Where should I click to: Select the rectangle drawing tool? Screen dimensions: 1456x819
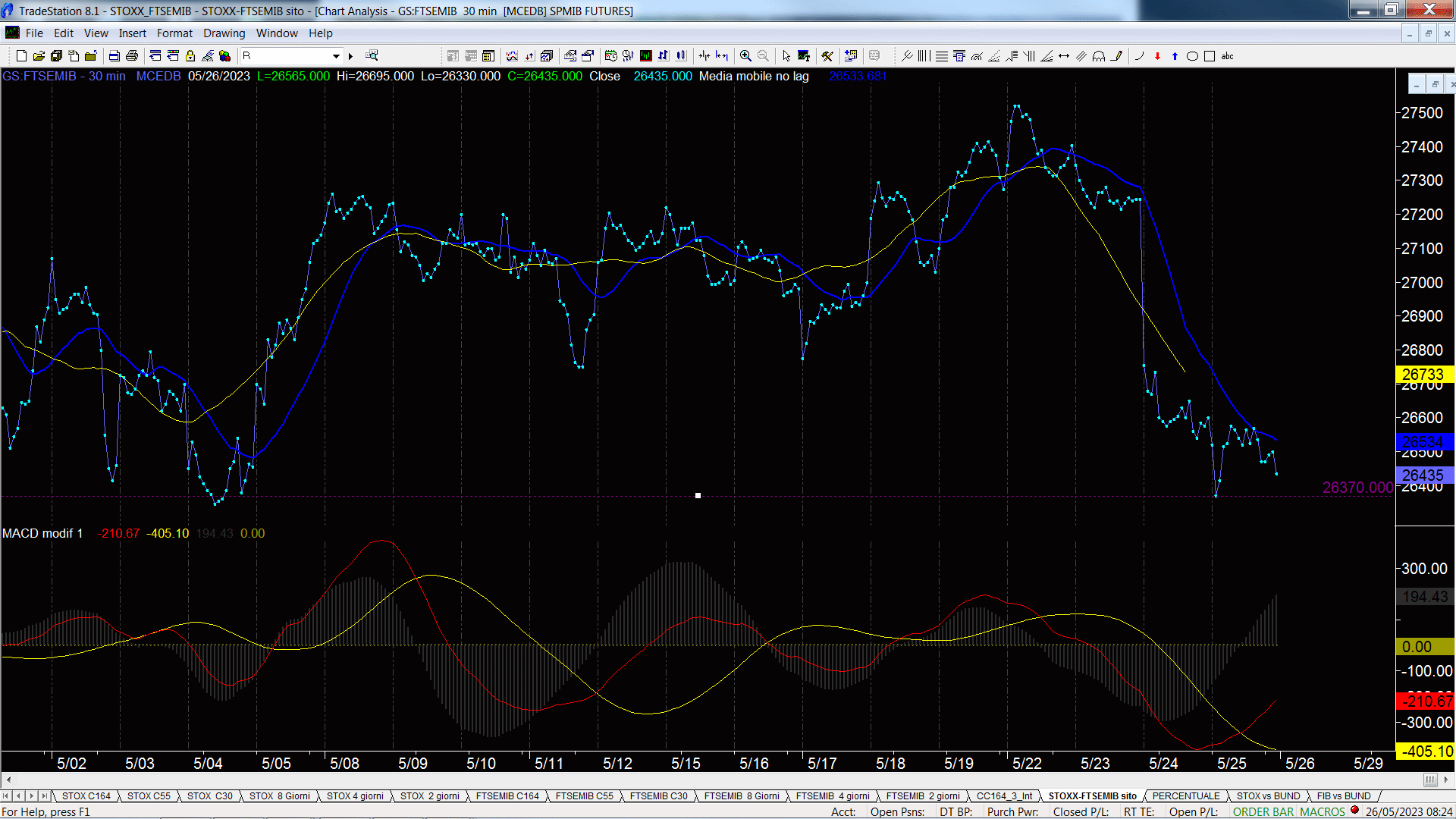[x=1210, y=56]
